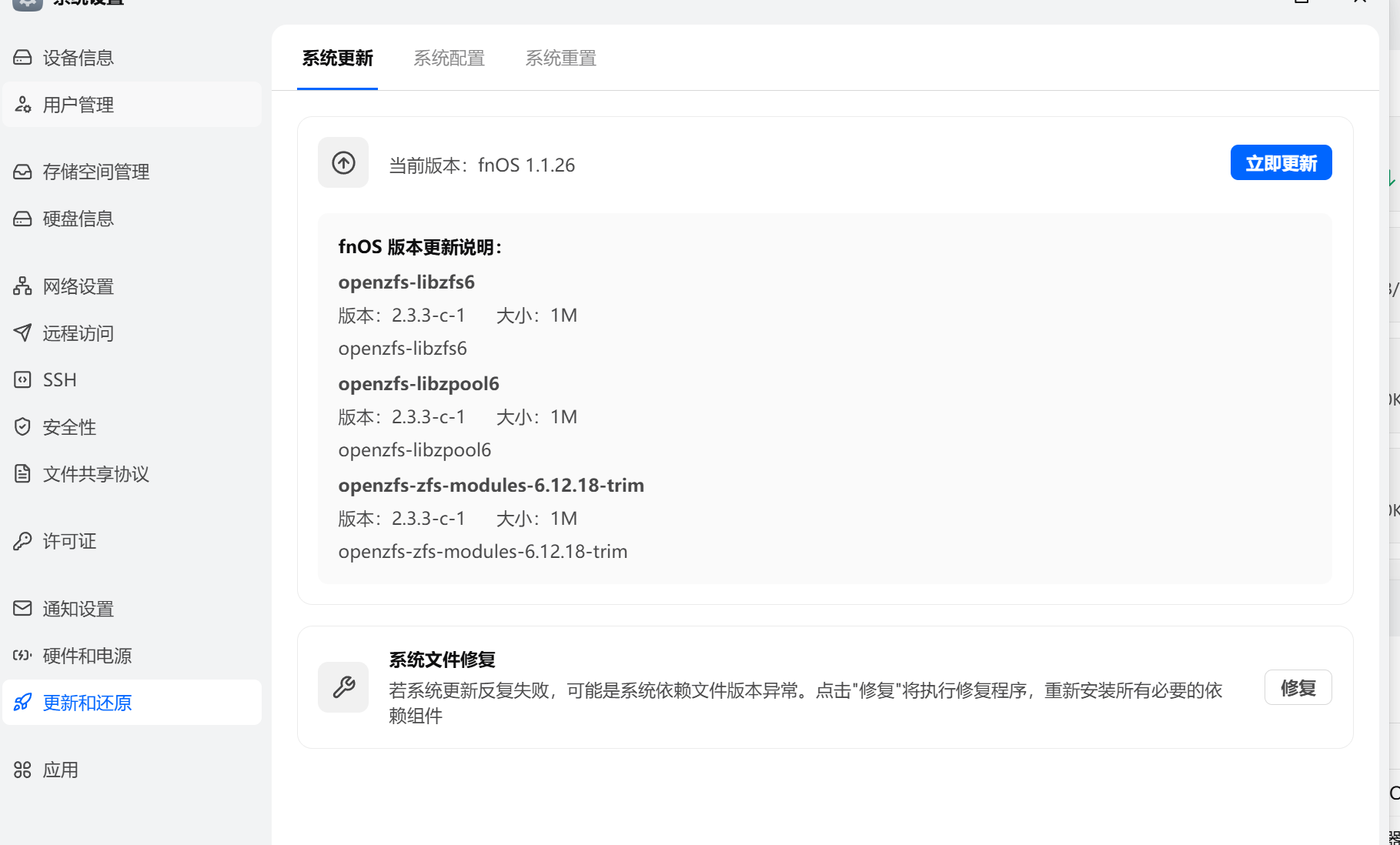
Task: Click the 立即更新 button
Action: click(1281, 163)
